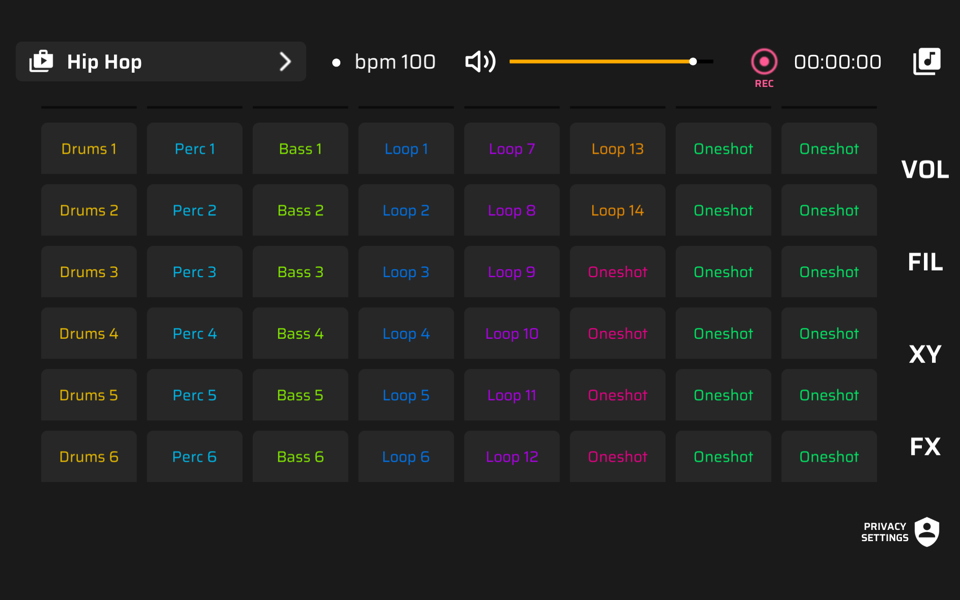Activate the Perc 3 pad
The width and height of the screenshot is (960, 600).
coord(195,272)
